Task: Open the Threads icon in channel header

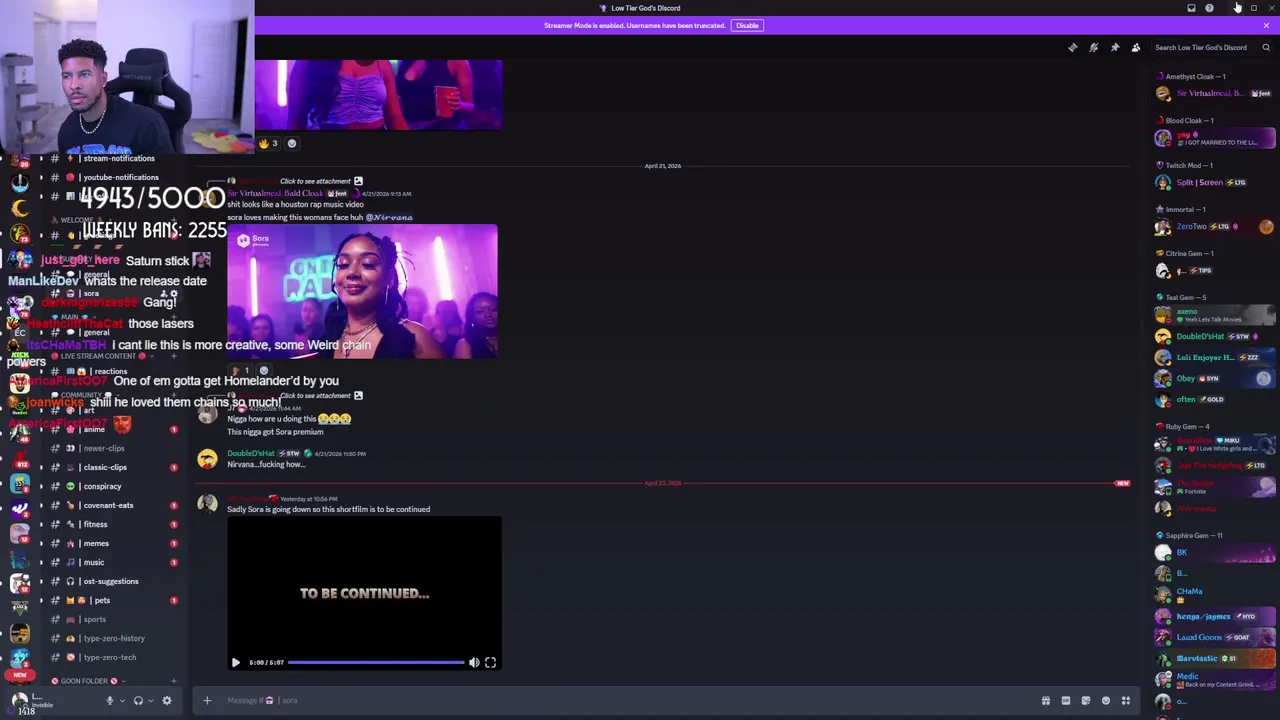Action: (1073, 47)
